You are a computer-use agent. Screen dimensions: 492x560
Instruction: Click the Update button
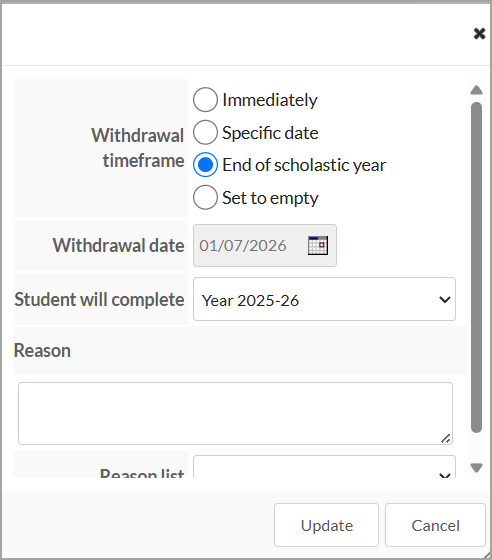[326, 525]
